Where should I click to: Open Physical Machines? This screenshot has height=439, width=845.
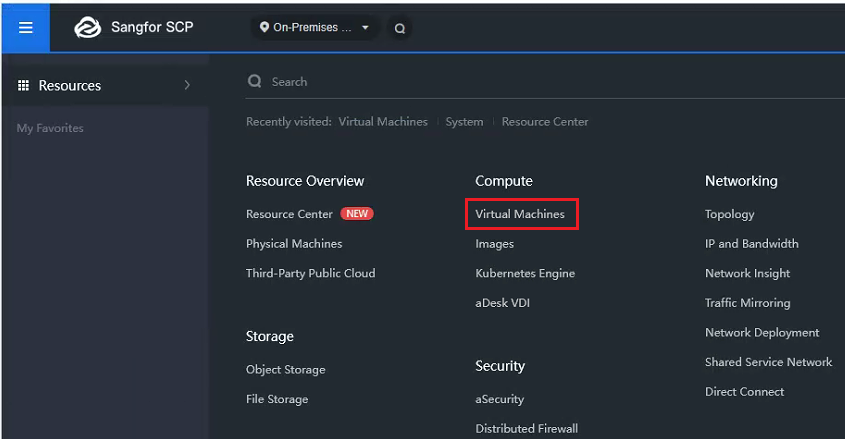tap(294, 243)
